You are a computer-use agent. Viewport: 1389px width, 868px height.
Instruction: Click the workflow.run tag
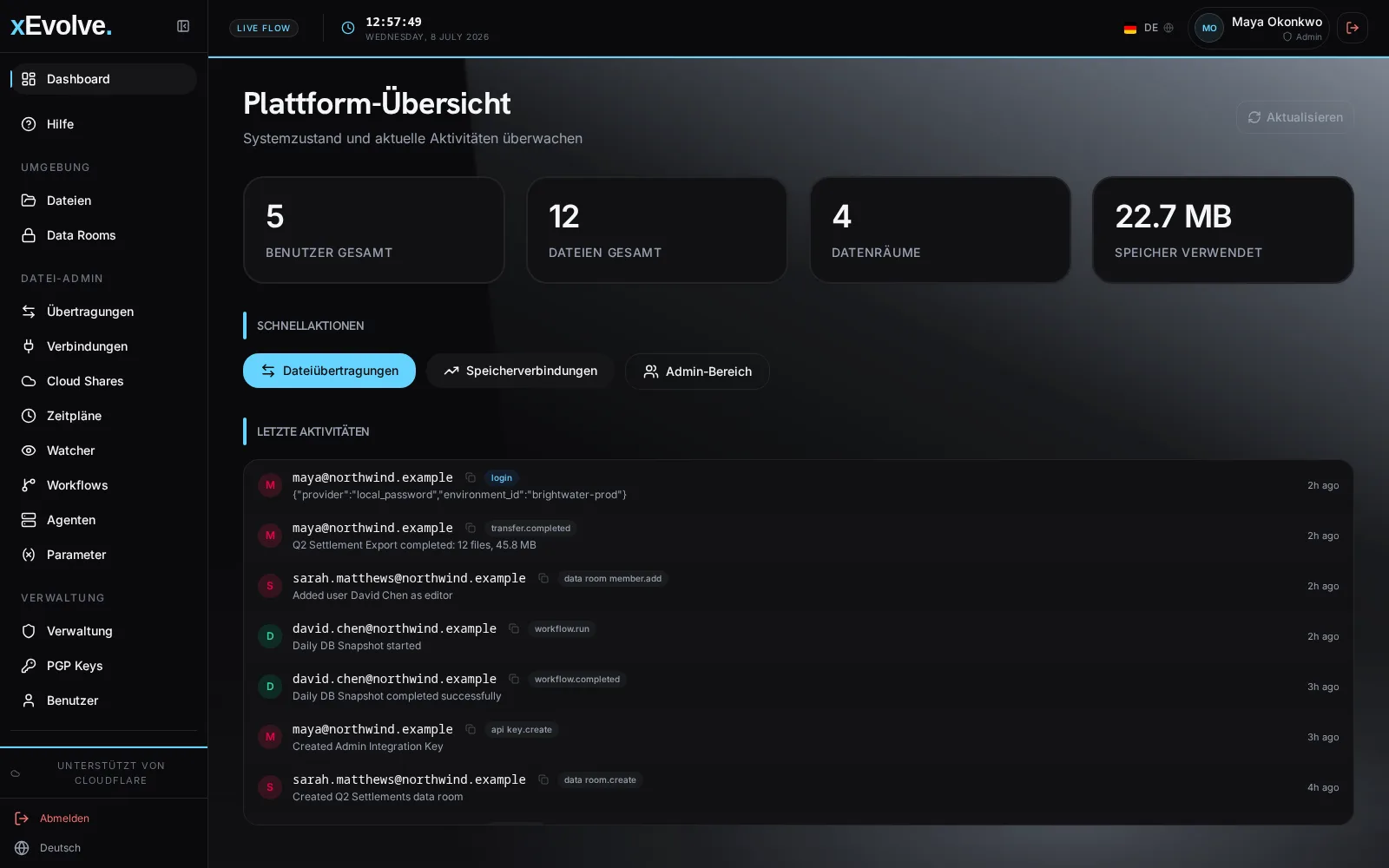click(x=562, y=629)
